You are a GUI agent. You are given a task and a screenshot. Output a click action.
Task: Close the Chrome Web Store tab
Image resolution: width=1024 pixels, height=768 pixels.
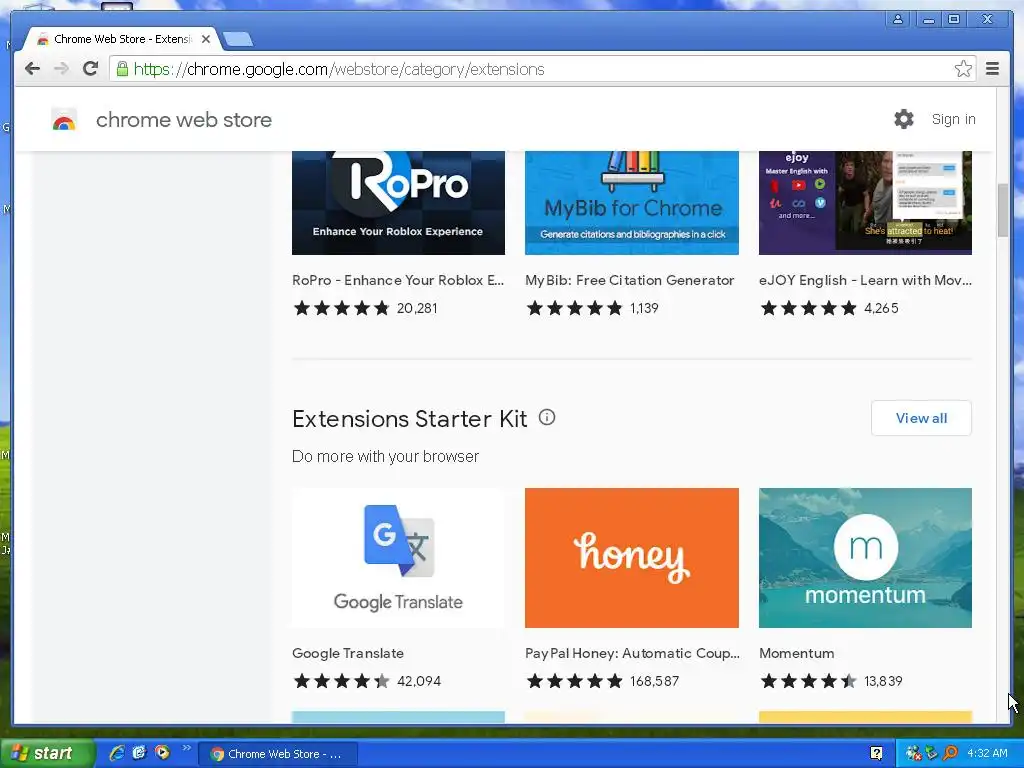click(x=206, y=39)
